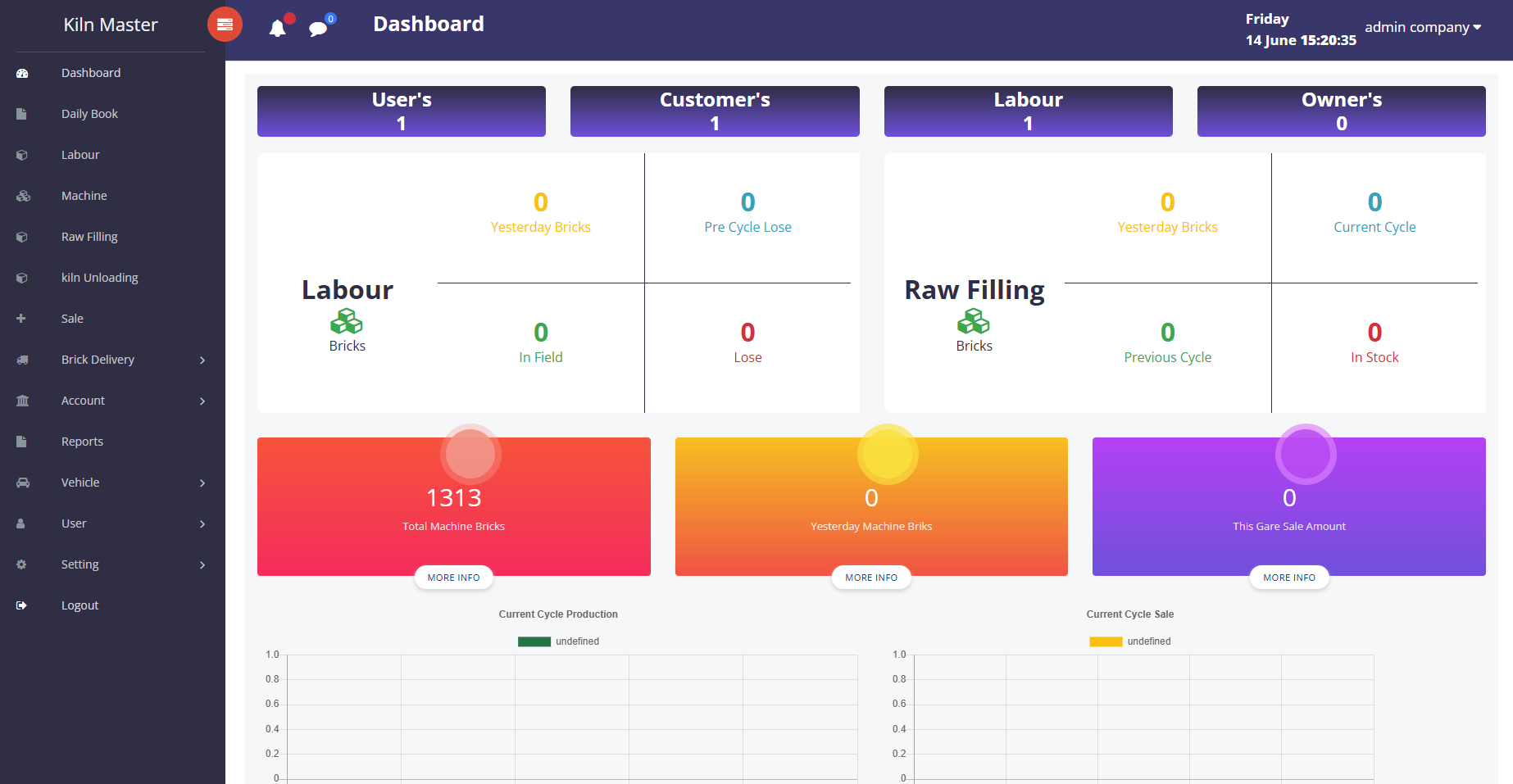
Task: Expand the Account submenu chevron
Action: coord(202,401)
